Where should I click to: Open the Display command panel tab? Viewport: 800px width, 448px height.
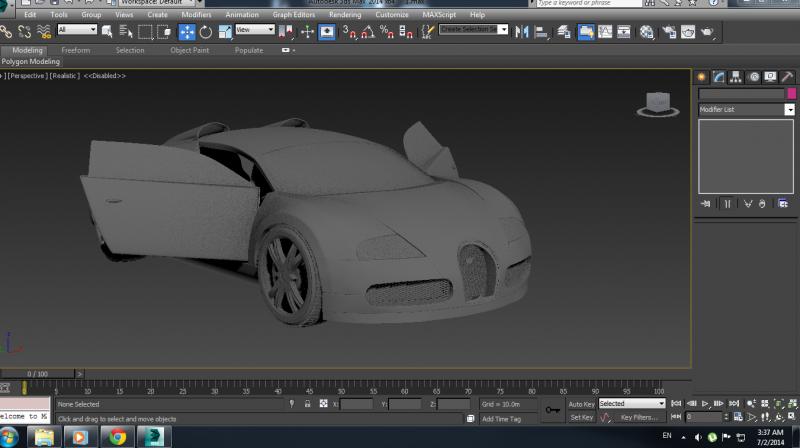(770, 77)
